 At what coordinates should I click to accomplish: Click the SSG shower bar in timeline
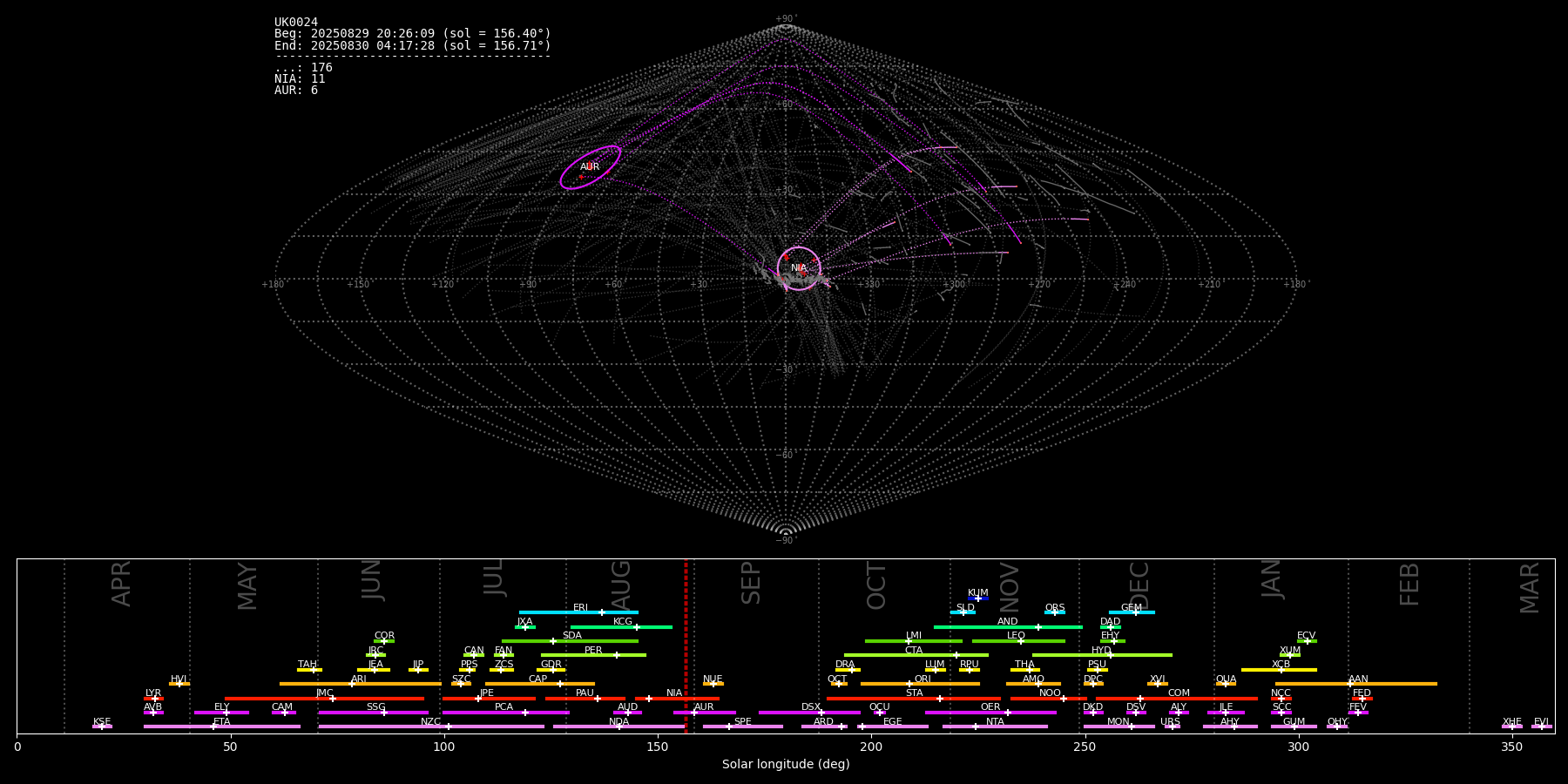(x=373, y=713)
